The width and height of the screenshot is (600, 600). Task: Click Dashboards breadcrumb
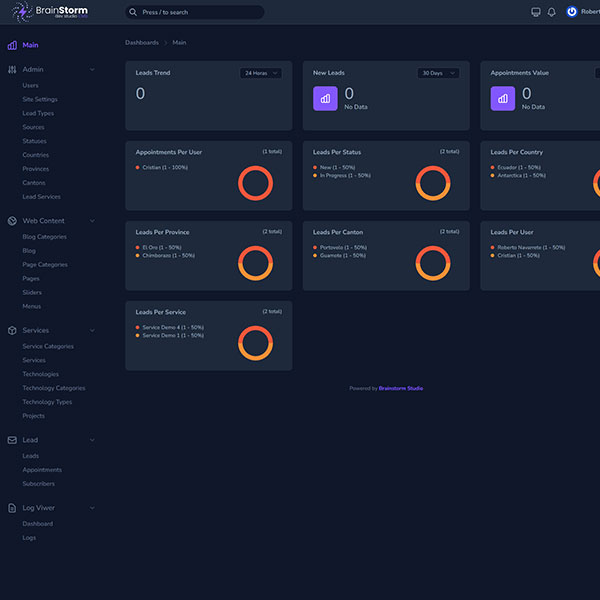(x=142, y=42)
